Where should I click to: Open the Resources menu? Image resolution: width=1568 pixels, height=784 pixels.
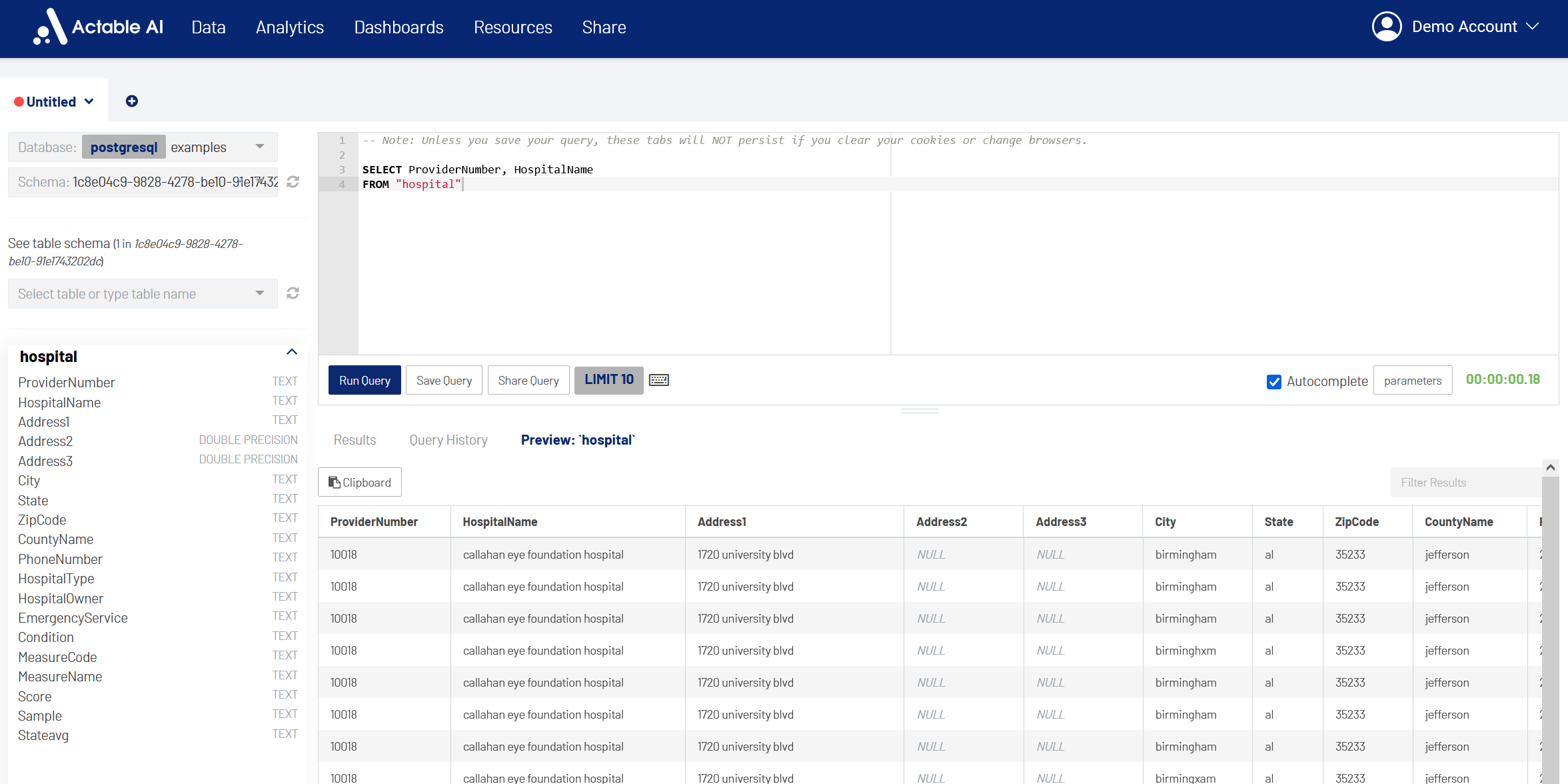[513, 27]
